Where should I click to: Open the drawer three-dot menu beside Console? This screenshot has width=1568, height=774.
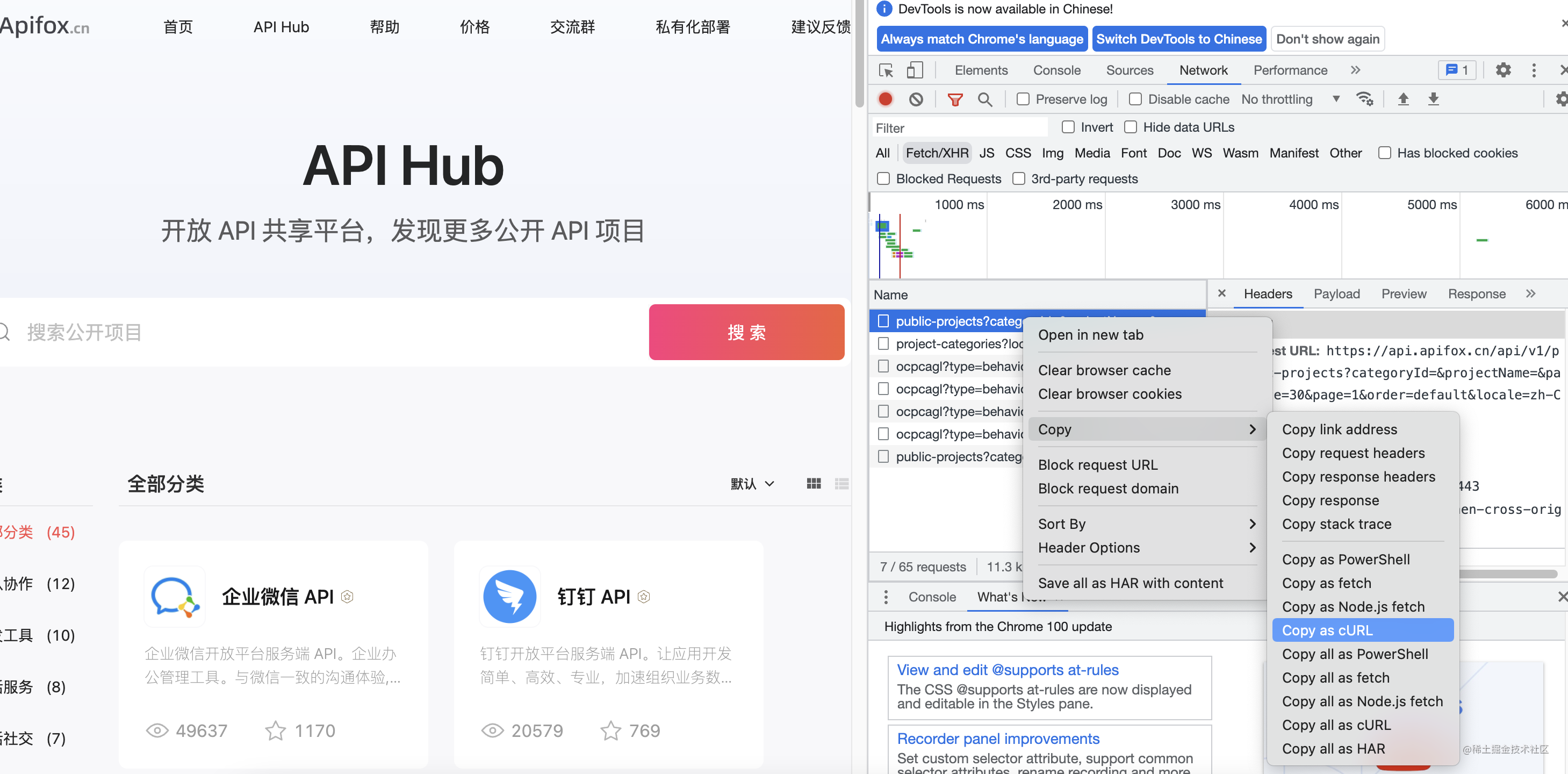(886, 597)
